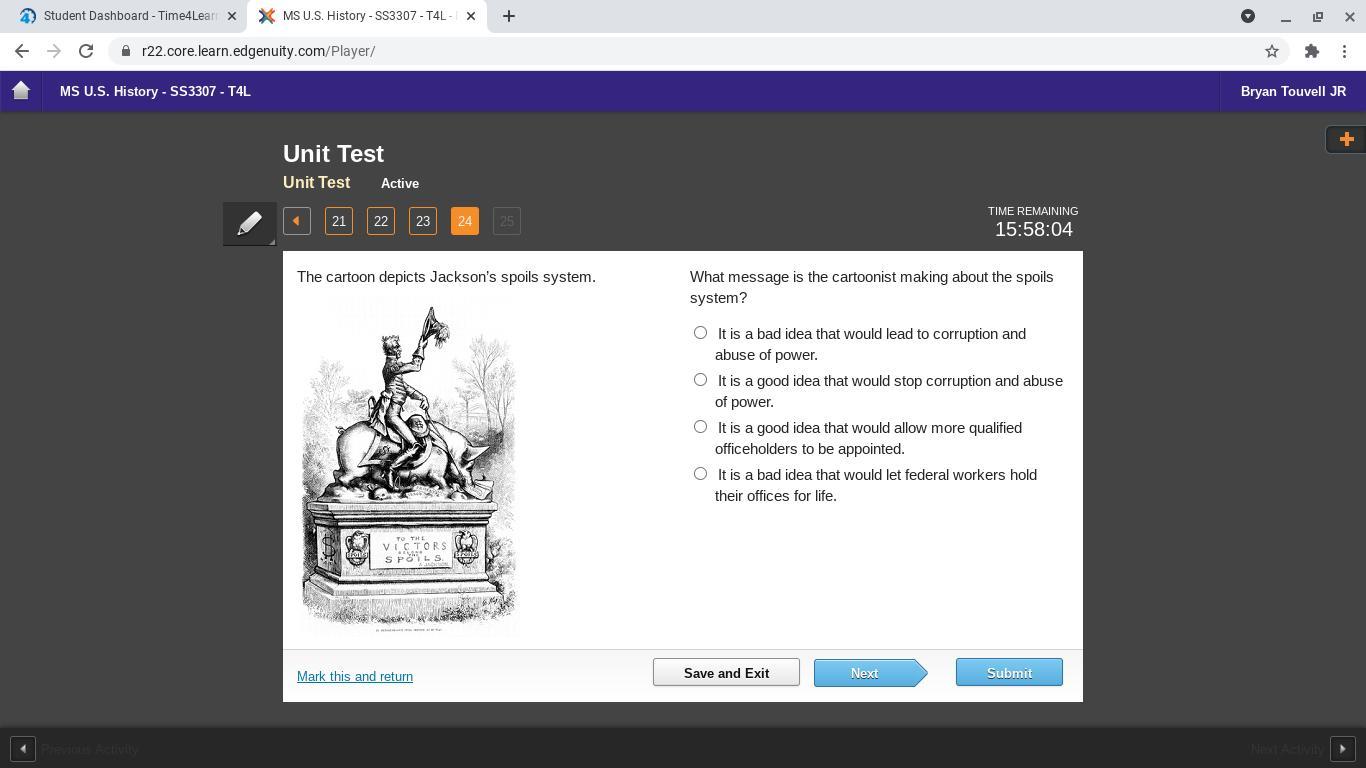Screen dimensions: 1366x768
Task: Jump to question 23
Action: coord(423,221)
